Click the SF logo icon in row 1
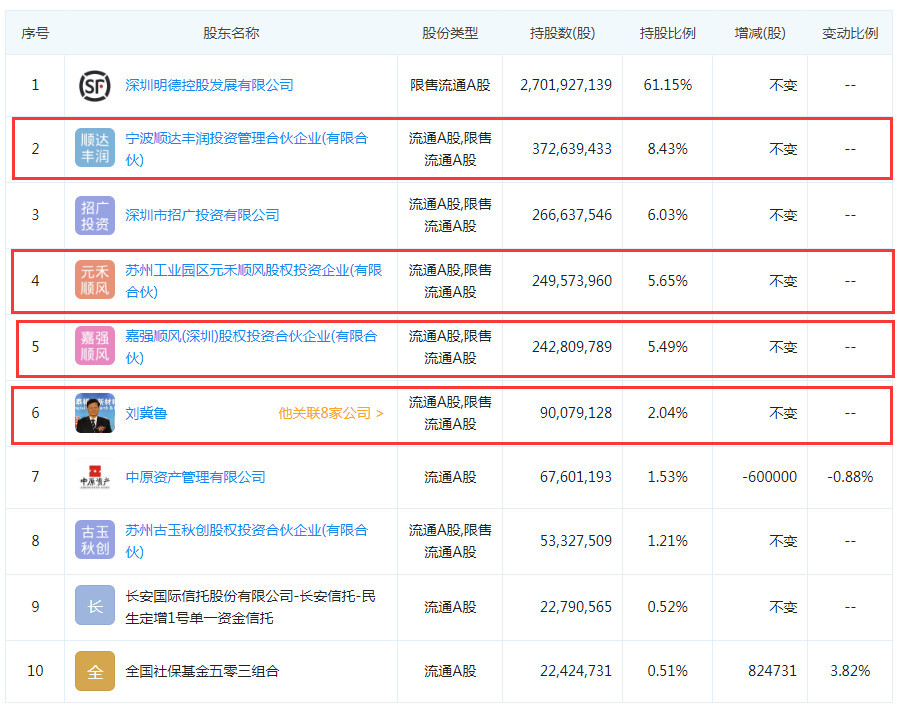Screen dimensions: 909x716 click(94, 86)
